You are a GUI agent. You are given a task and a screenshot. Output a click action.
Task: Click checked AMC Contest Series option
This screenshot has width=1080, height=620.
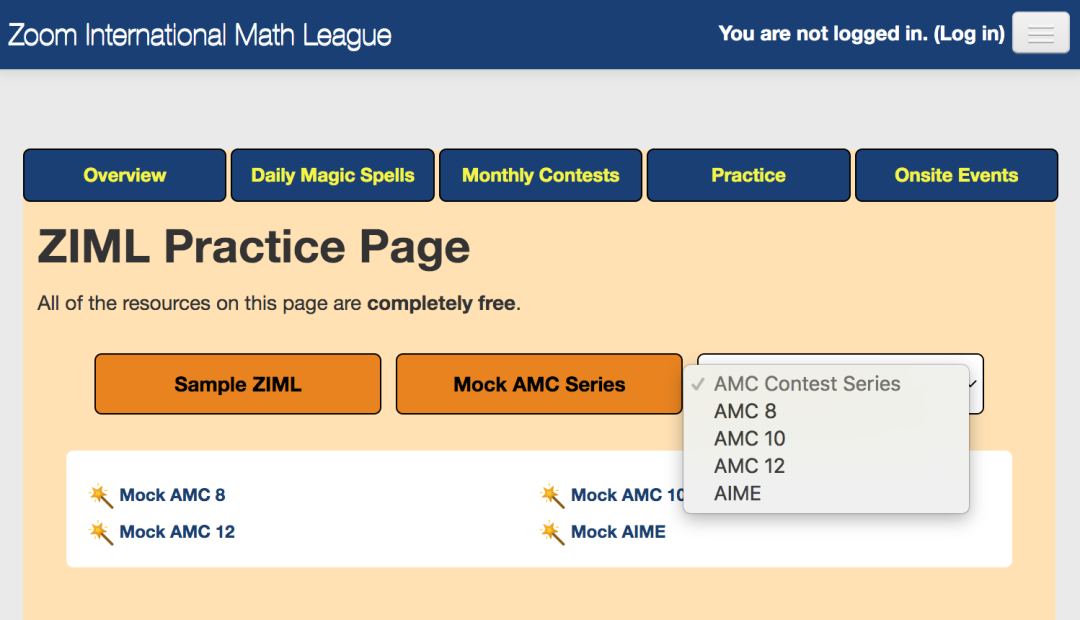click(806, 384)
